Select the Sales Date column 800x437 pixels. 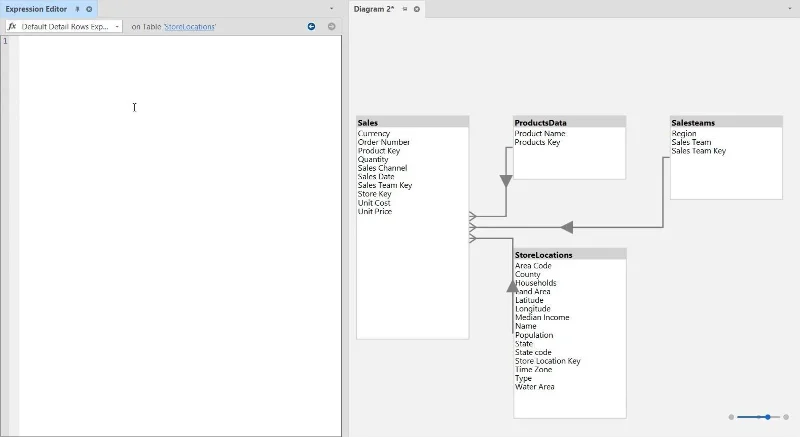[376, 177]
